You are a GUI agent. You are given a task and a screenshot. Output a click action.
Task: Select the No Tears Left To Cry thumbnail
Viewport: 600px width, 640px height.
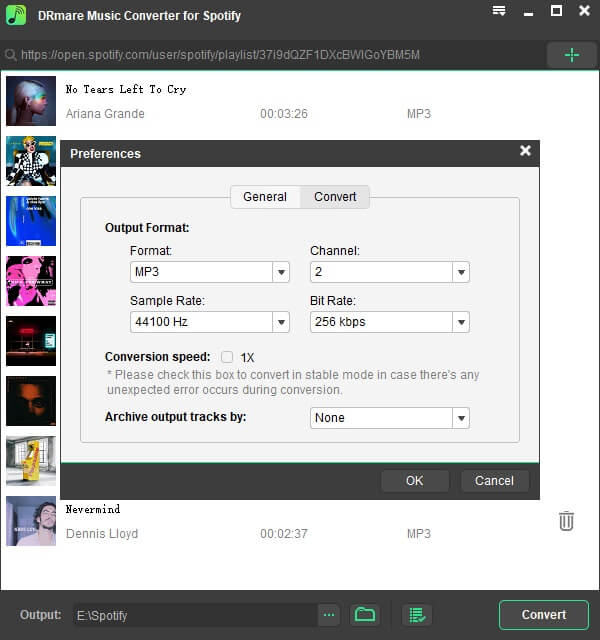[31, 101]
